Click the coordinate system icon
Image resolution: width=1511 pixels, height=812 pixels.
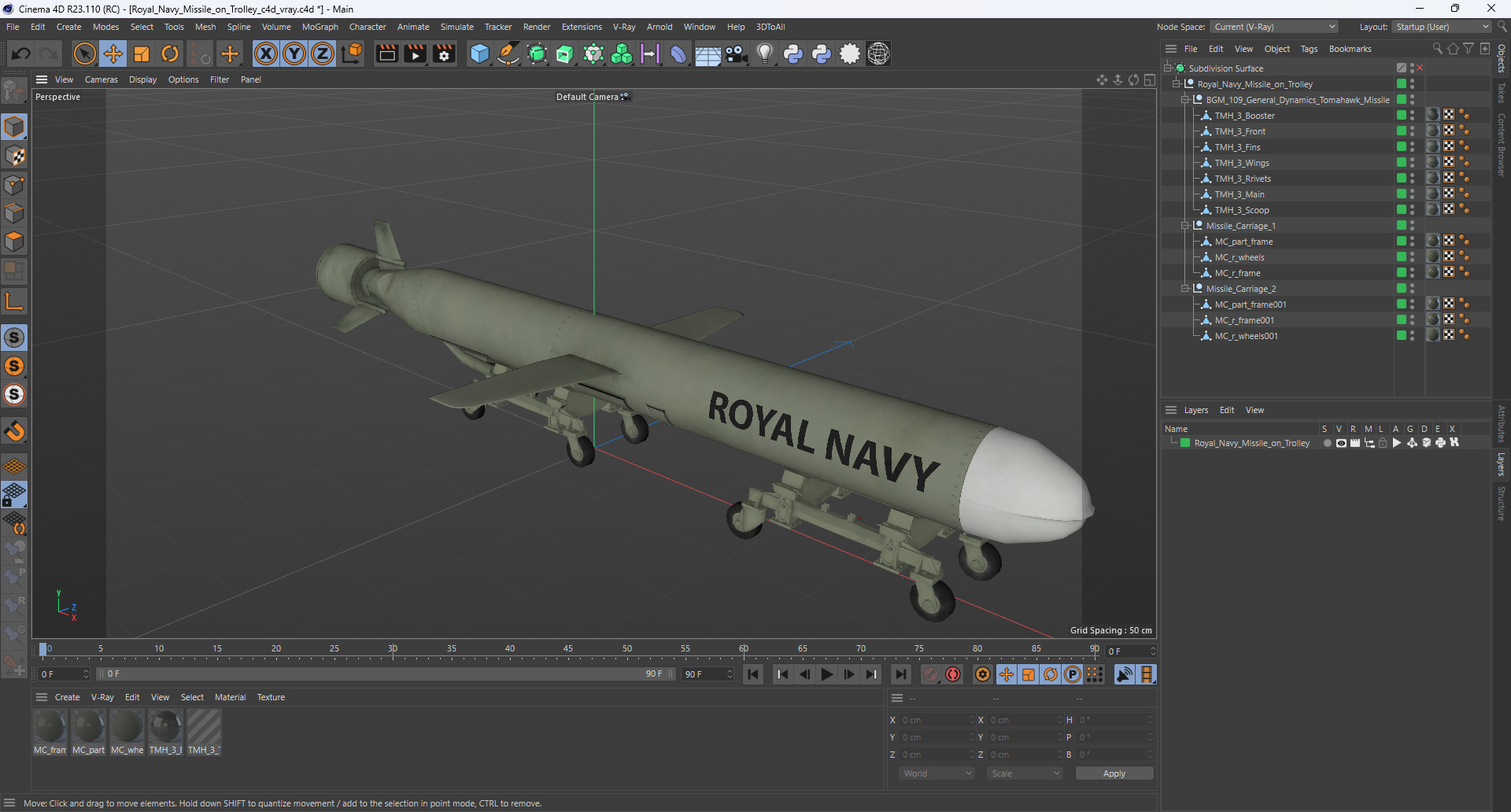tap(353, 54)
